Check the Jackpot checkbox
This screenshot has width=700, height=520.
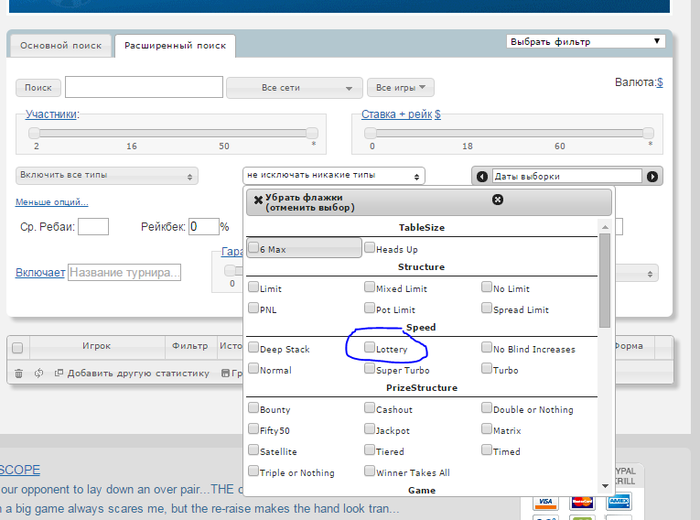(369, 428)
